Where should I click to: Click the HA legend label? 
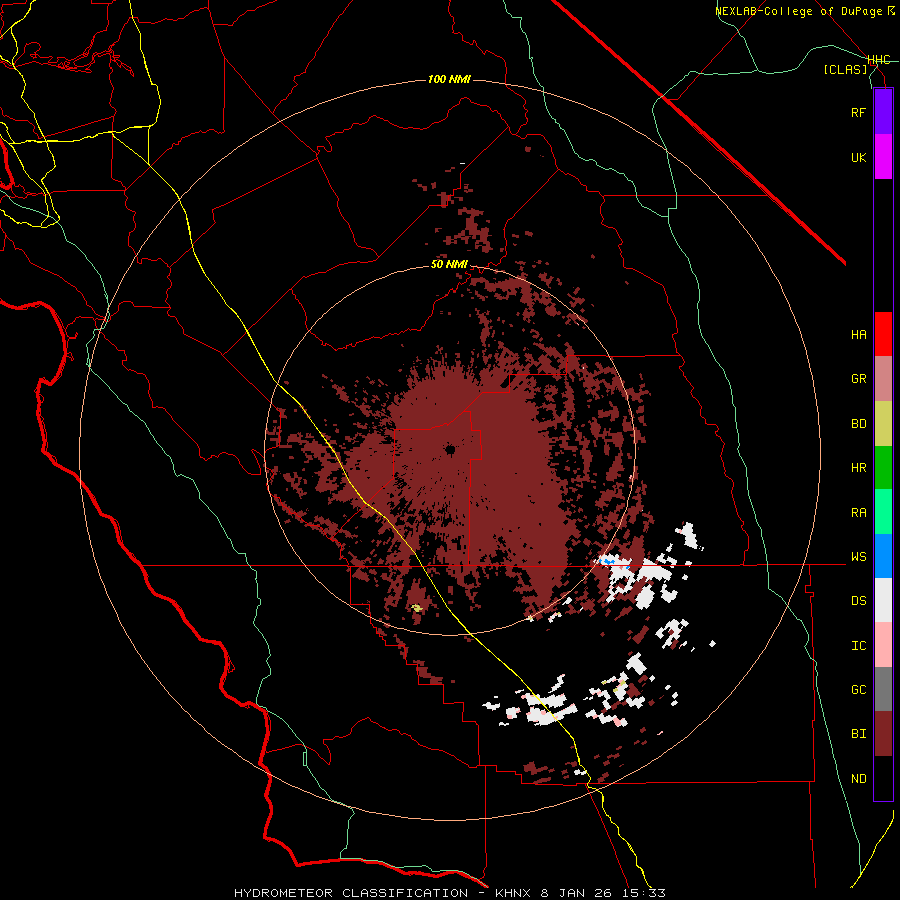(858, 335)
